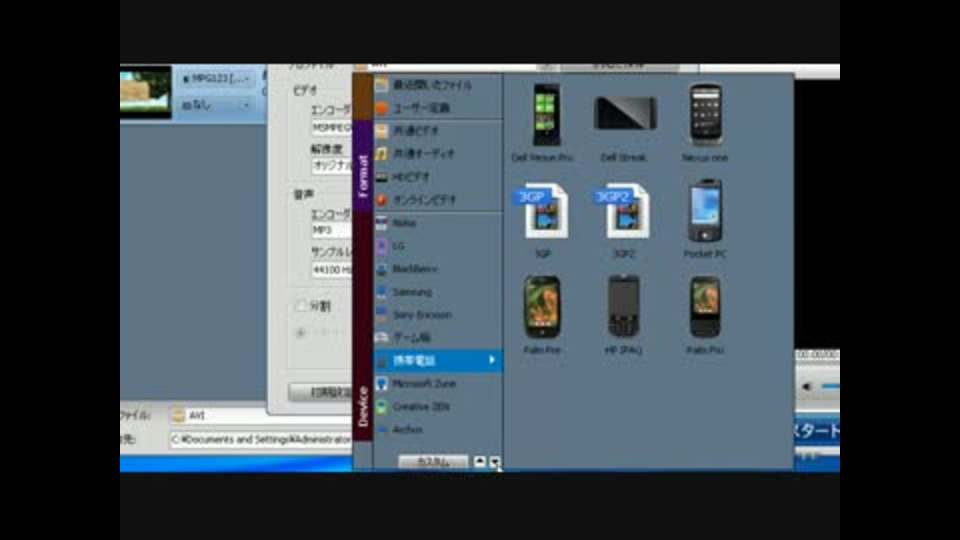Open the ユーザー定義 category
The height and width of the screenshot is (540, 960).
coord(438,108)
